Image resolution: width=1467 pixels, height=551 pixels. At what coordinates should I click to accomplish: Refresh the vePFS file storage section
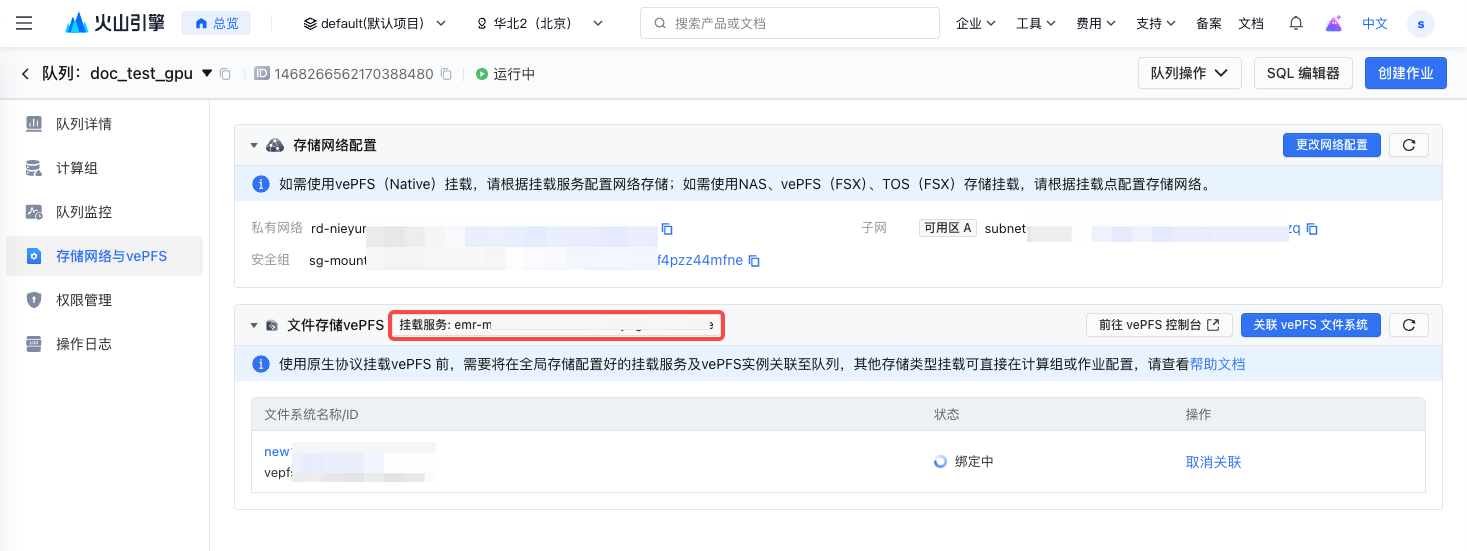point(1409,325)
